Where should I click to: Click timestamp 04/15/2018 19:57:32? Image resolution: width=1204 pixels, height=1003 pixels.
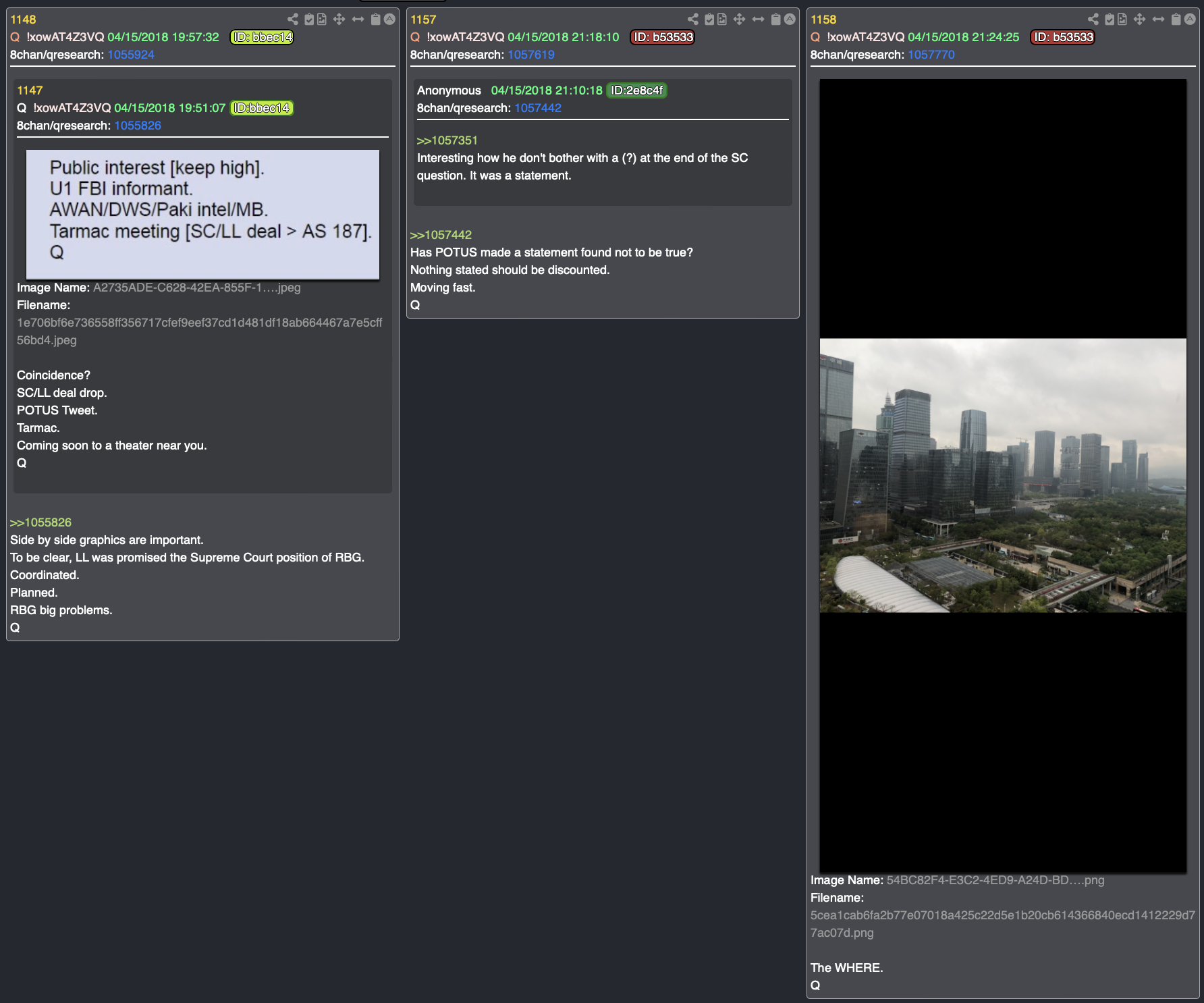(x=163, y=37)
